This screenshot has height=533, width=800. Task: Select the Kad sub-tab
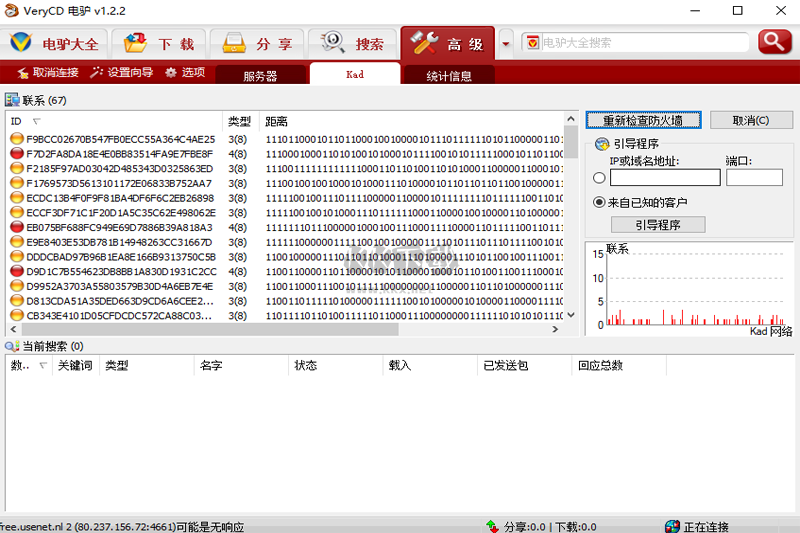(x=355, y=74)
